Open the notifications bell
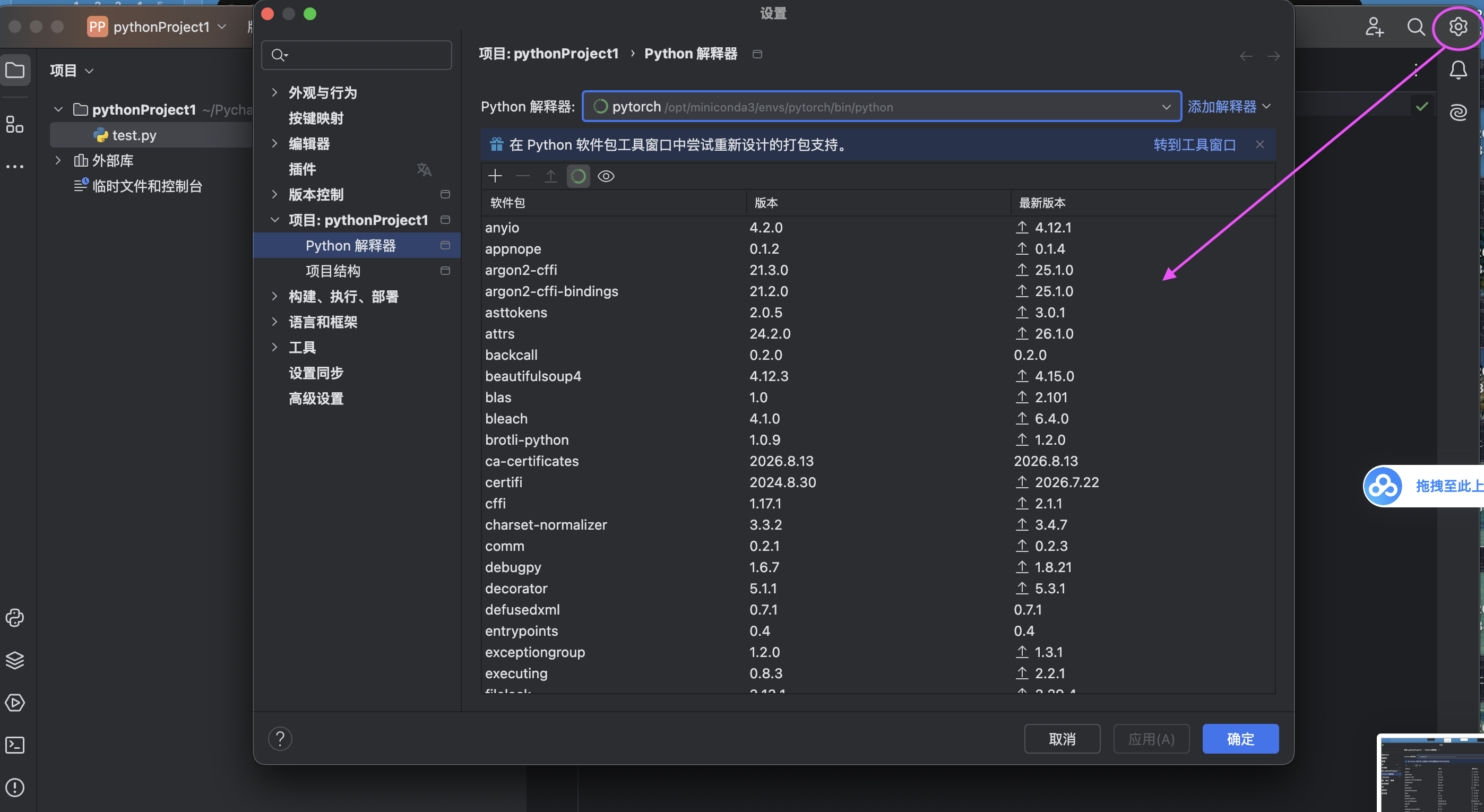This screenshot has width=1484, height=812. pyautogui.click(x=1457, y=70)
